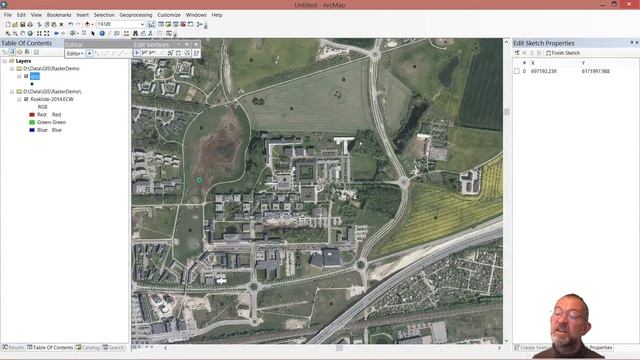Click the Print icon in toolbar

coord(30,24)
